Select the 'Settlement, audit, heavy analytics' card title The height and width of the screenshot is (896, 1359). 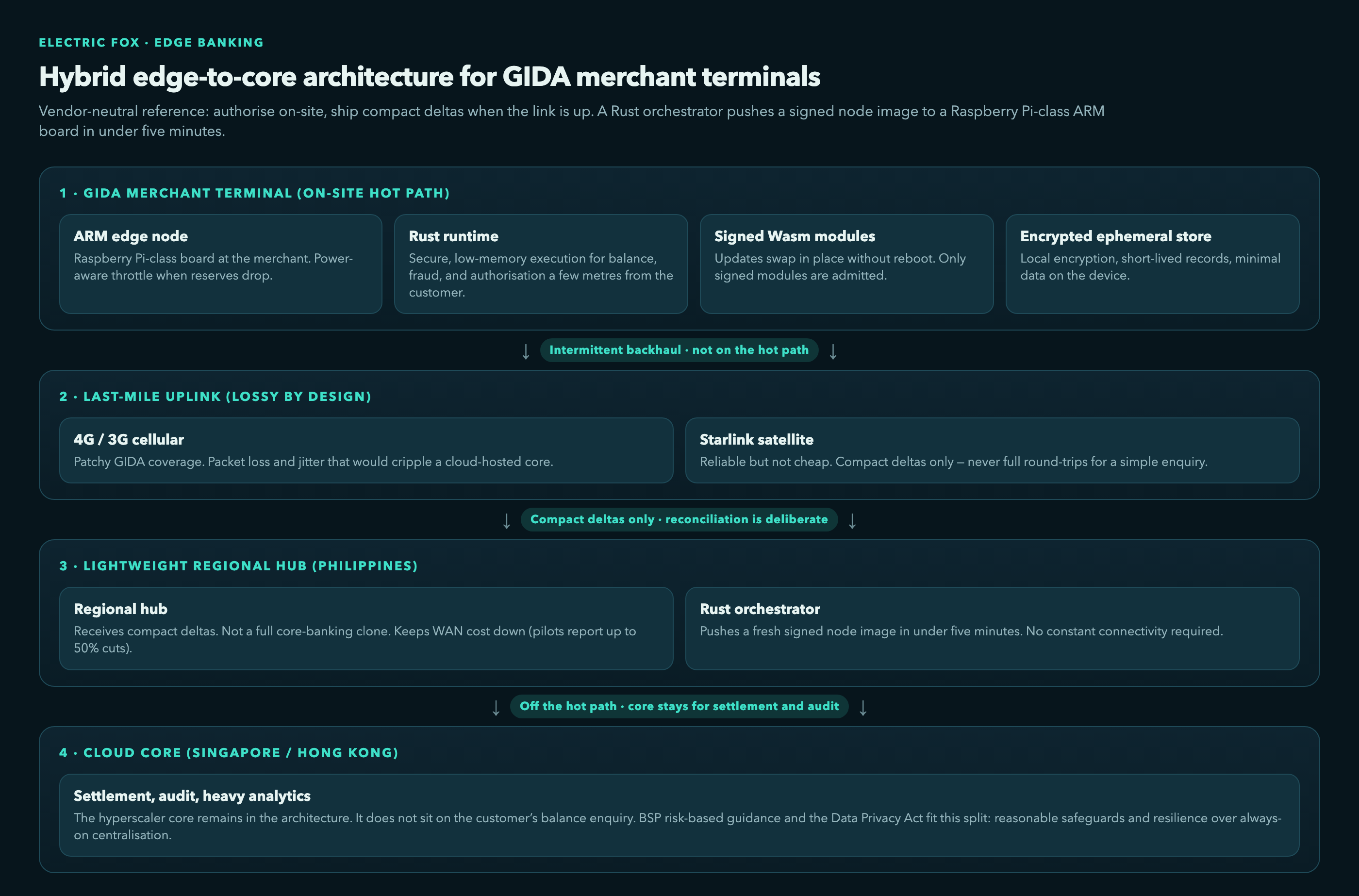coord(192,796)
